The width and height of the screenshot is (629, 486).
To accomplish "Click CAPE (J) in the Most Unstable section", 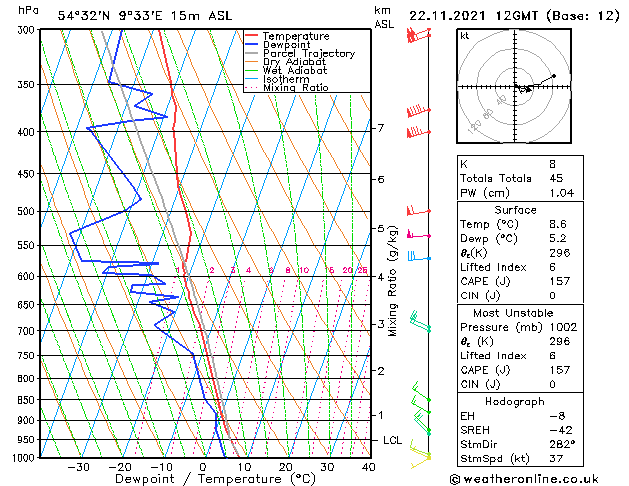I will tap(485, 370).
